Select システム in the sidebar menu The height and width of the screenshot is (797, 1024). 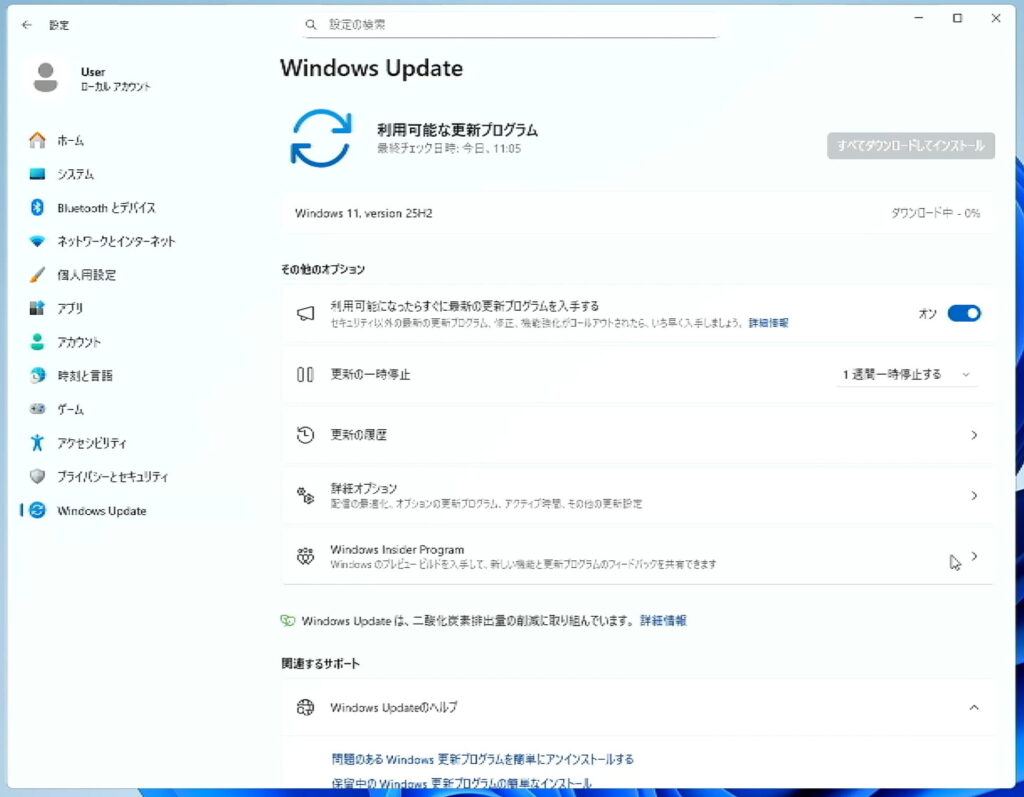[x=76, y=175]
